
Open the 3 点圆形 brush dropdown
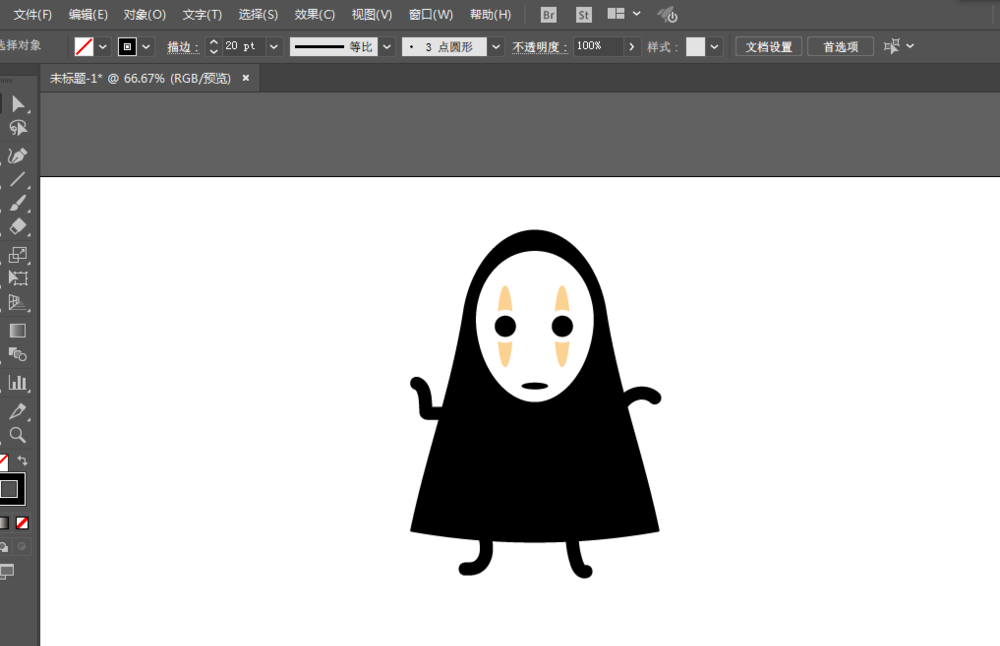496,47
